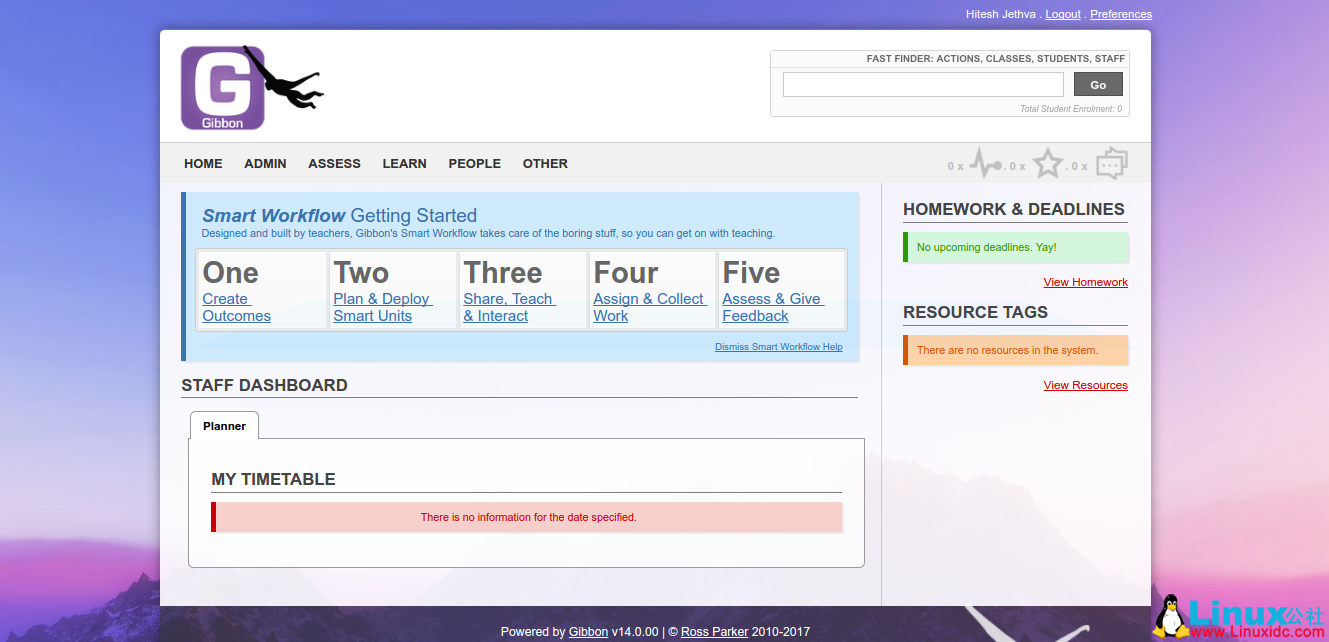Click the View Homework link
1329x642 pixels.
click(x=1085, y=282)
